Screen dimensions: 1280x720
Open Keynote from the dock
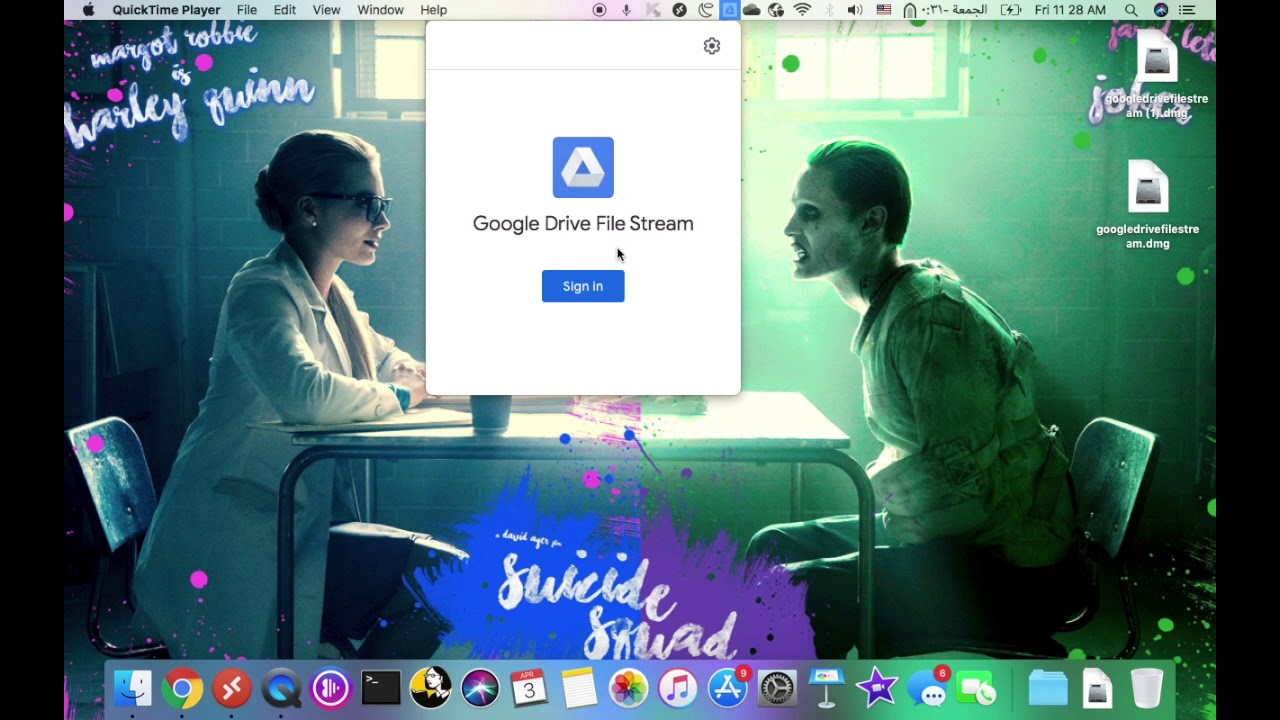point(826,688)
